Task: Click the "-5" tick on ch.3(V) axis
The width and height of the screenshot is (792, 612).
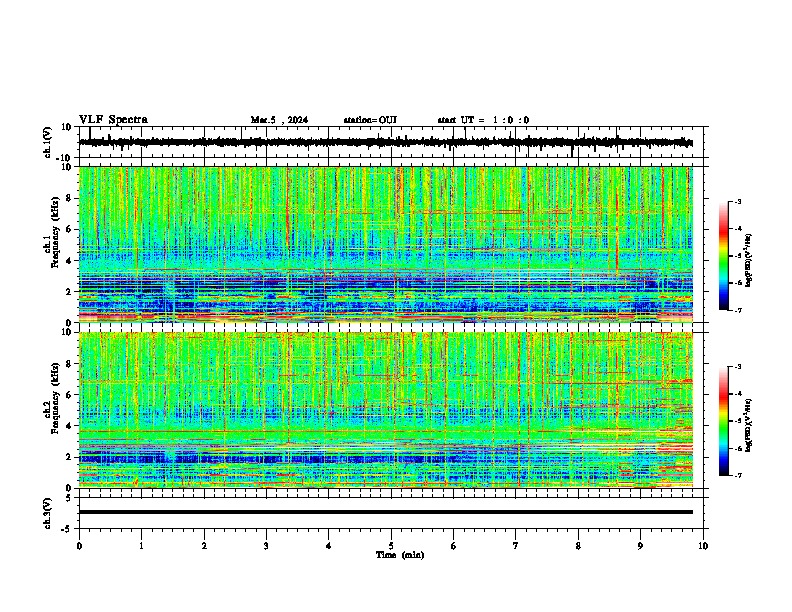Action: (x=67, y=529)
